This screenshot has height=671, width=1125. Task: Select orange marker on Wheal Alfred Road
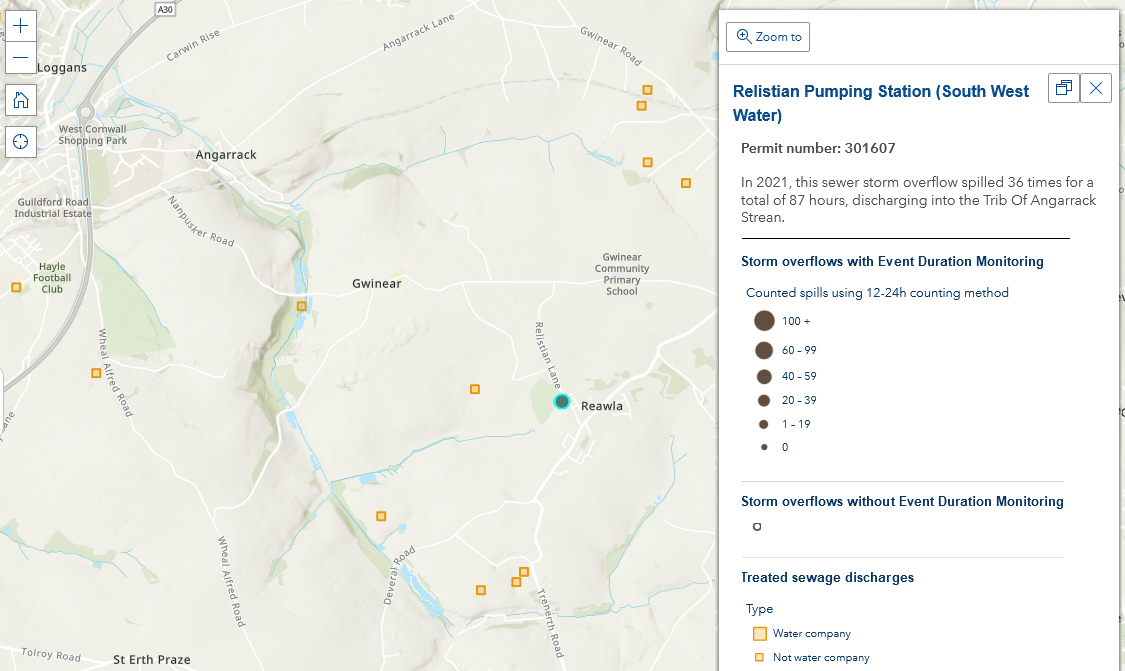[x=96, y=373]
